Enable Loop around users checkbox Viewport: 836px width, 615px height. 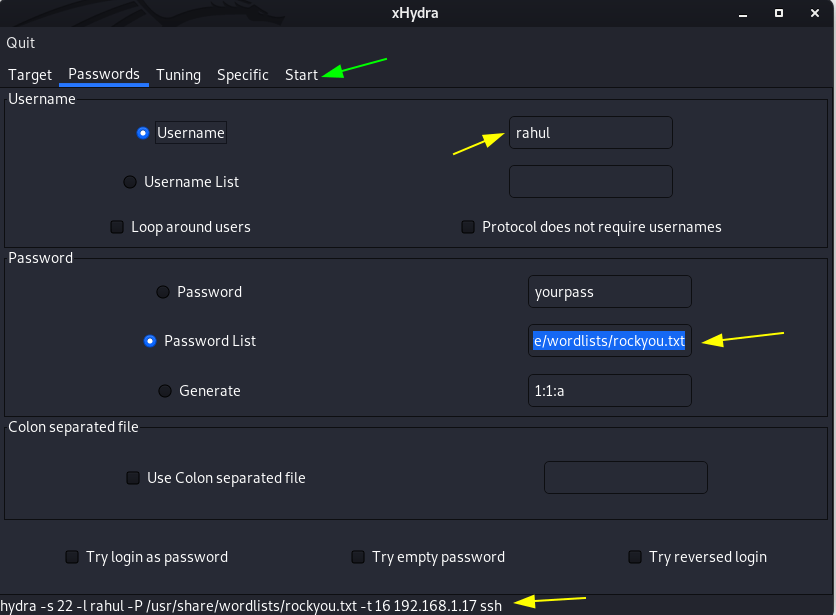point(117,227)
